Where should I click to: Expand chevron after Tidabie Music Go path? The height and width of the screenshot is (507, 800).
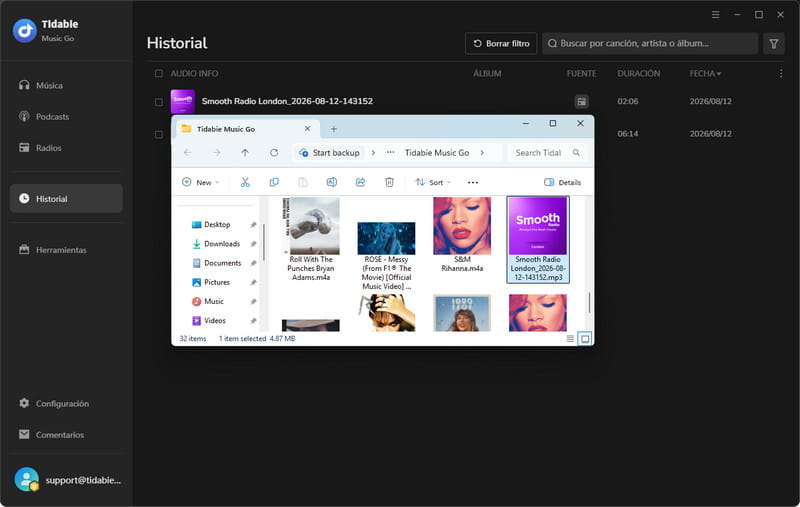click(482, 153)
